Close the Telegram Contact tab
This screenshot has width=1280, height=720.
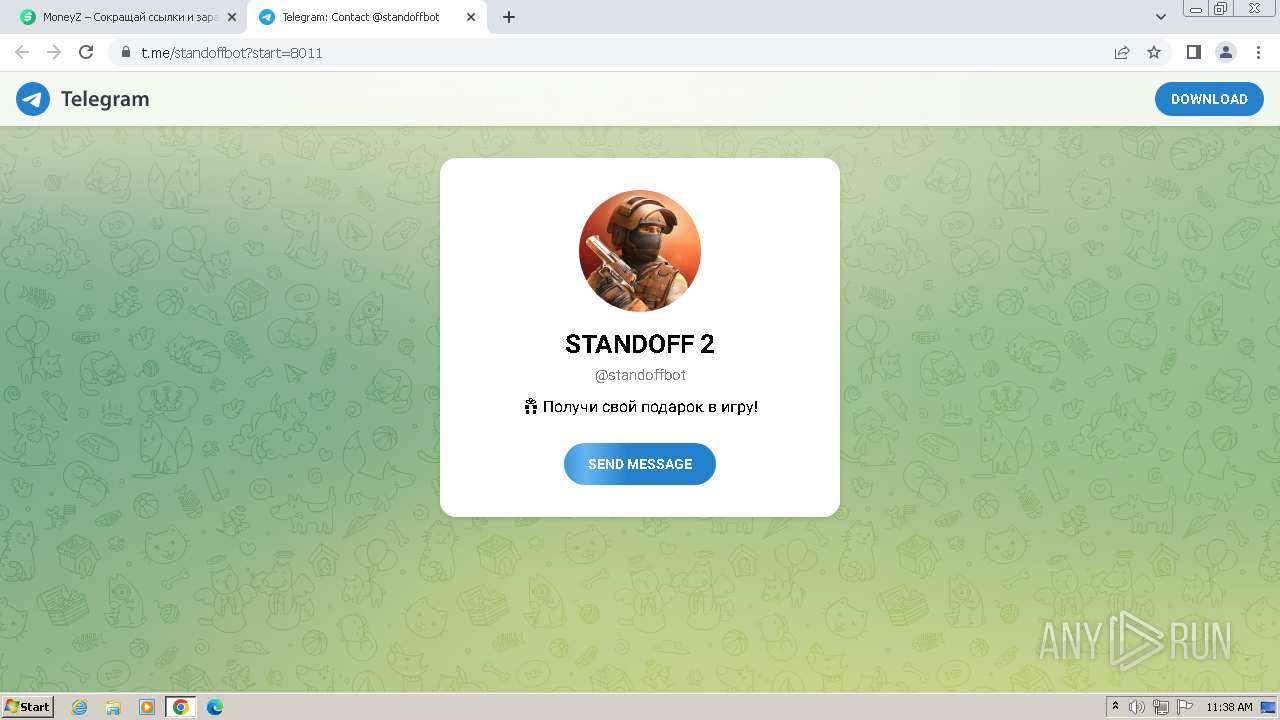(x=470, y=17)
